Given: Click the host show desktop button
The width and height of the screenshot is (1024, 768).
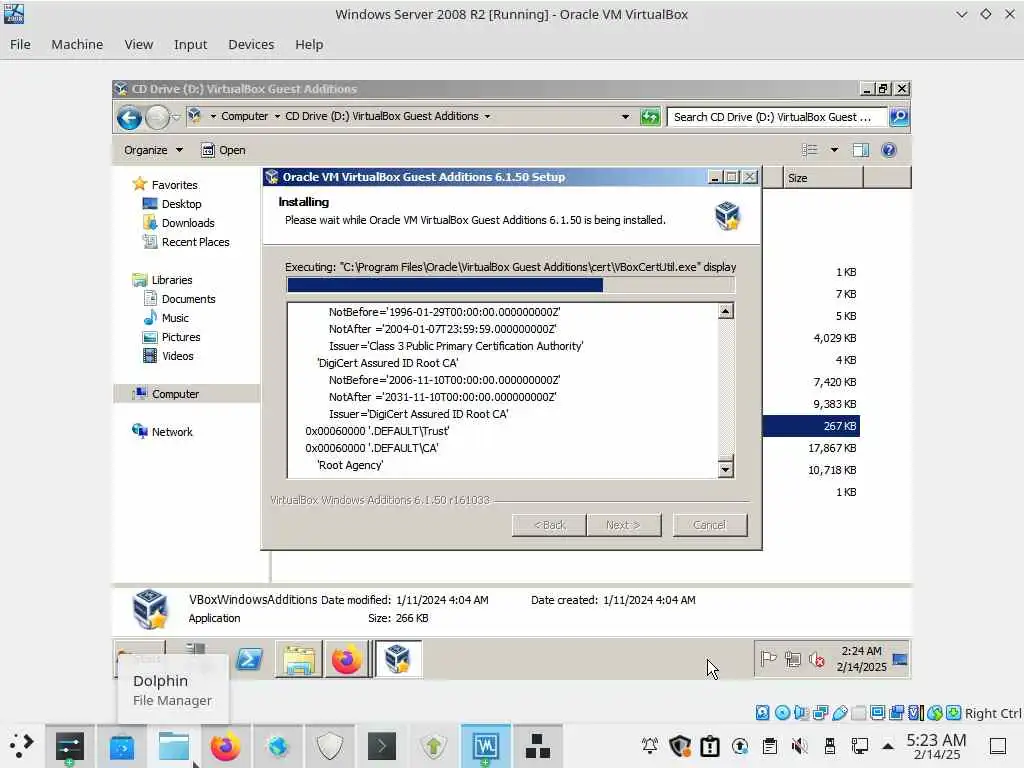Looking at the screenshot, I should point(998,746).
